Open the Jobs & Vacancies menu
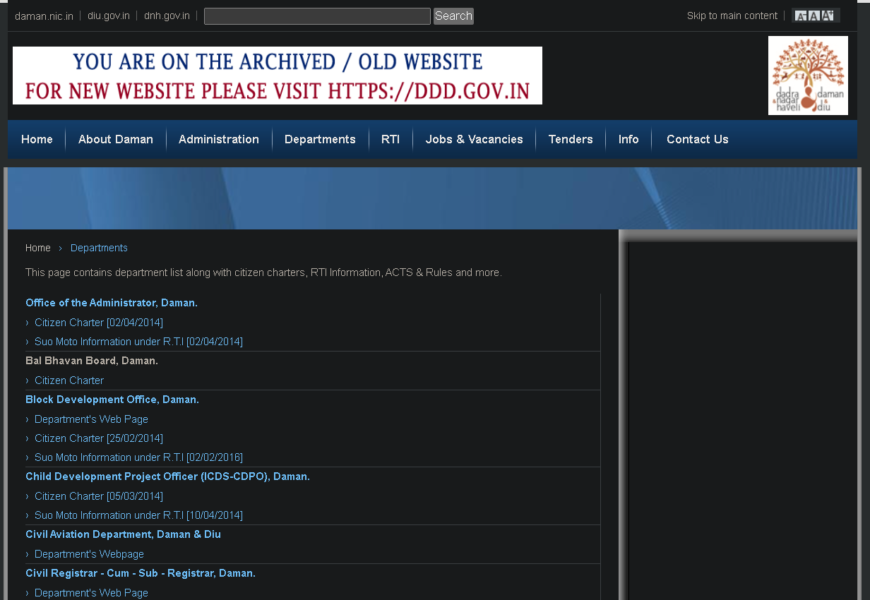Screen dimensions: 870x600 (x=474, y=139)
